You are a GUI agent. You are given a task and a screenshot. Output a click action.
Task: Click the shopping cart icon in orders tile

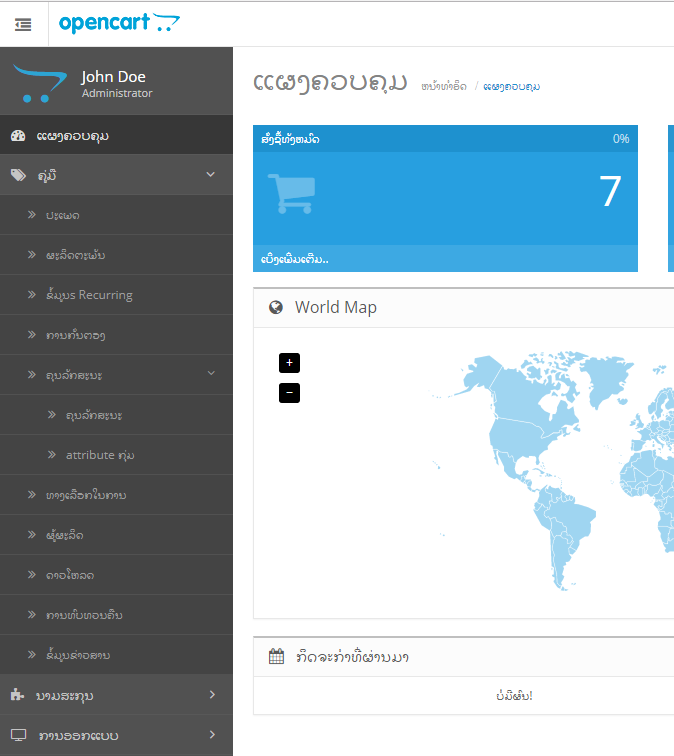[292, 193]
